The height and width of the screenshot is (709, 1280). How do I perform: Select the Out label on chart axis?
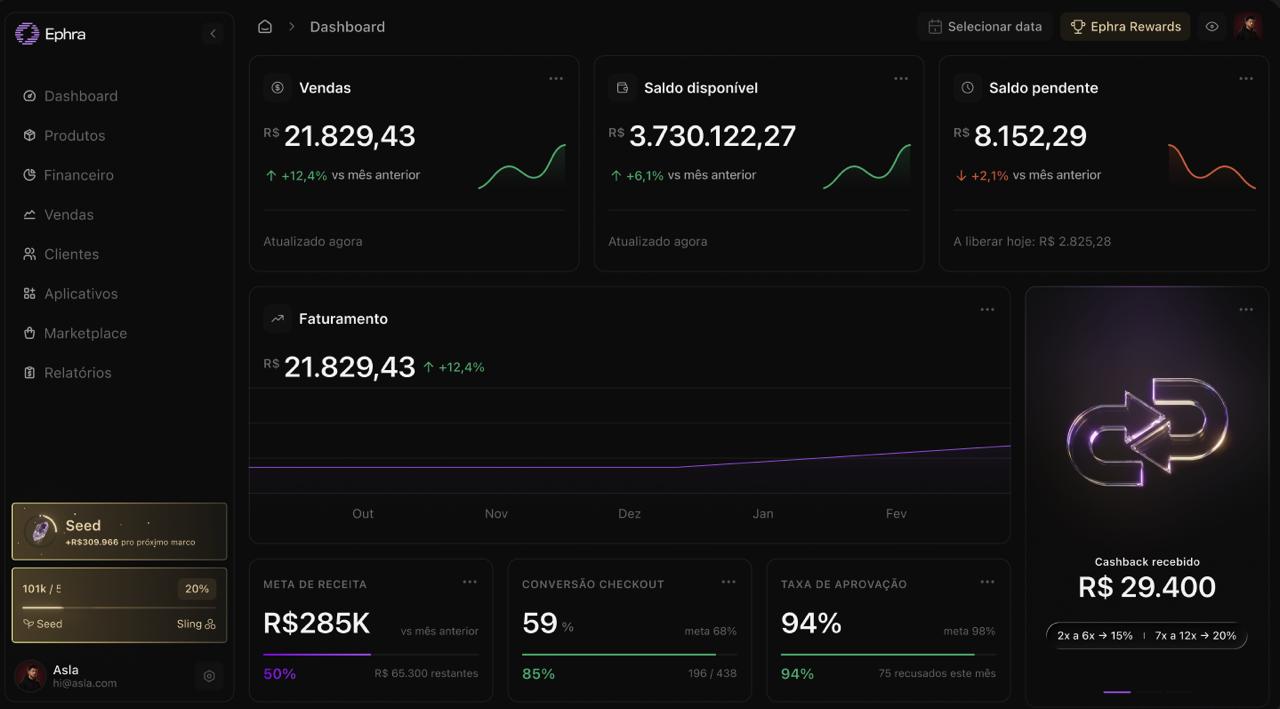click(363, 513)
